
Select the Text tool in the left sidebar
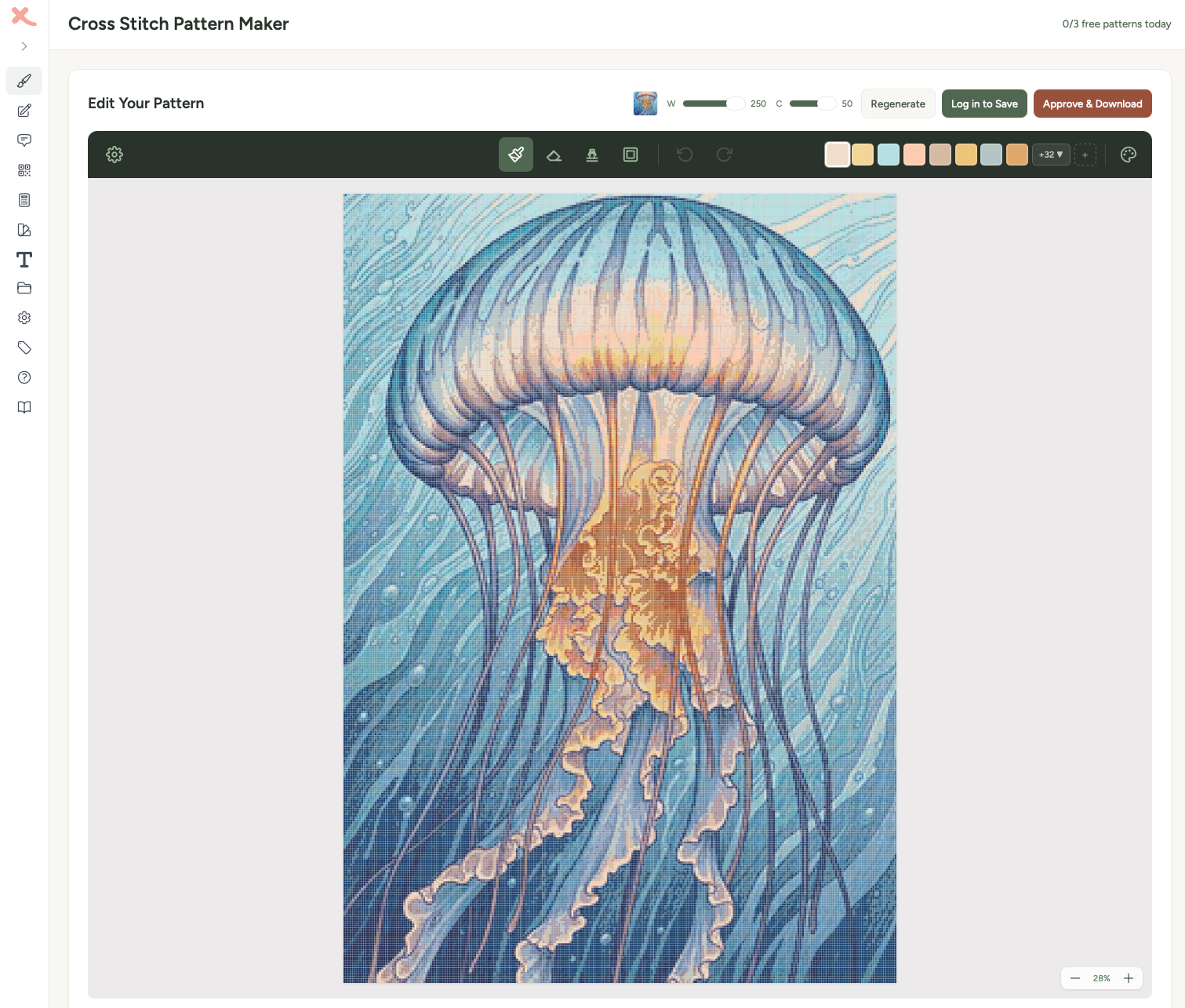[24, 260]
